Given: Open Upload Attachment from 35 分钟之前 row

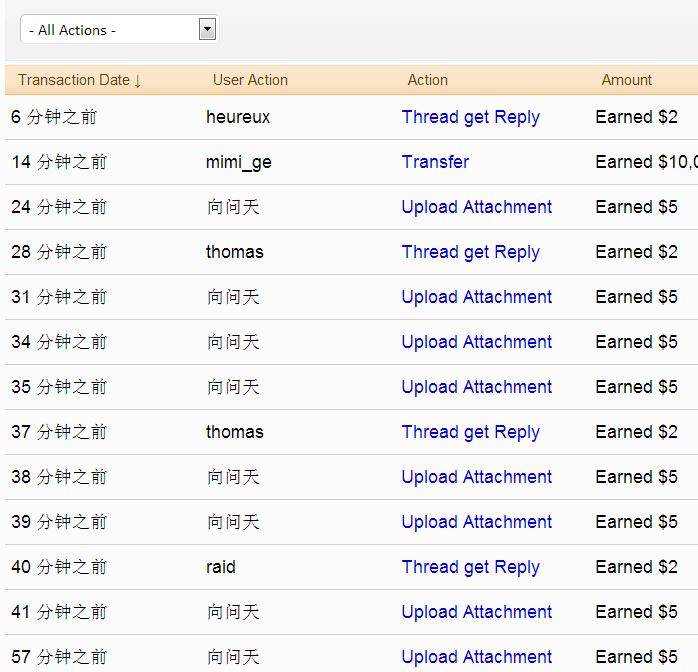Looking at the screenshot, I should pyautogui.click(x=476, y=387).
